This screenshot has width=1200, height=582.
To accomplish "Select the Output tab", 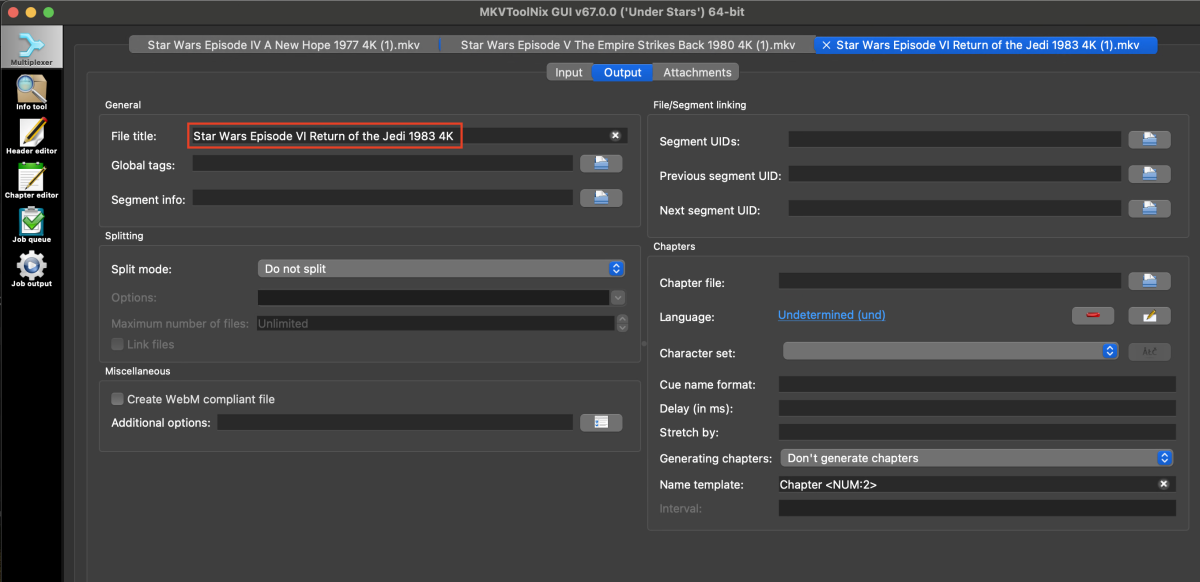I will 622,72.
